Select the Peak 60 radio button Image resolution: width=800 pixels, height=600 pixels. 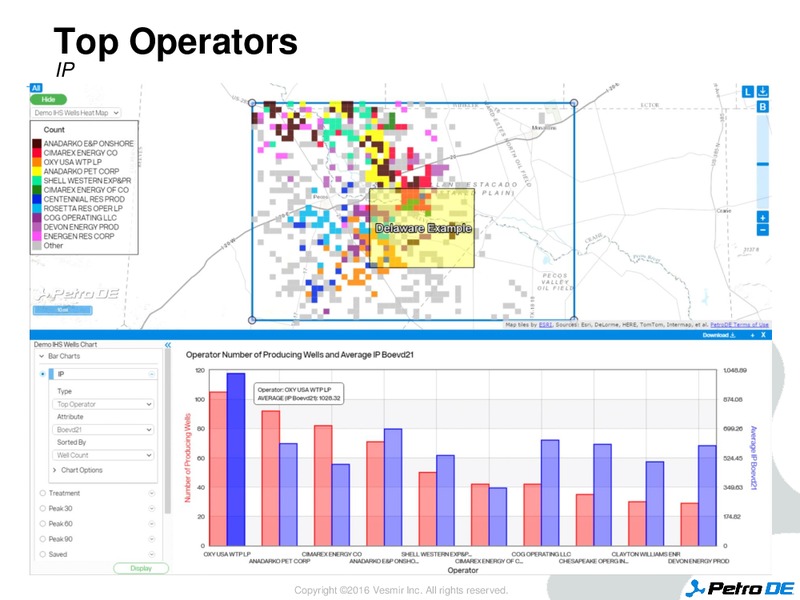[x=42, y=523]
